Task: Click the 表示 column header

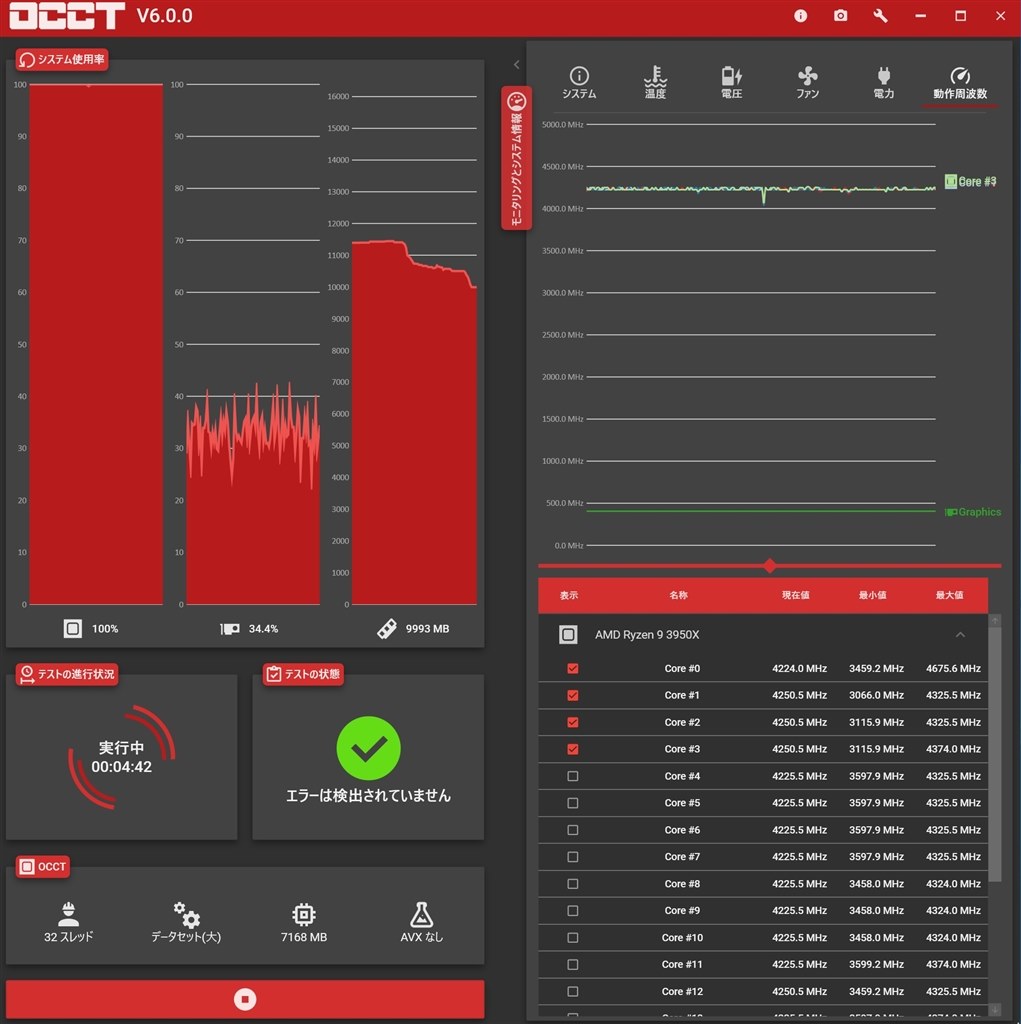Action: pyautogui.click(x=568, y=595)
